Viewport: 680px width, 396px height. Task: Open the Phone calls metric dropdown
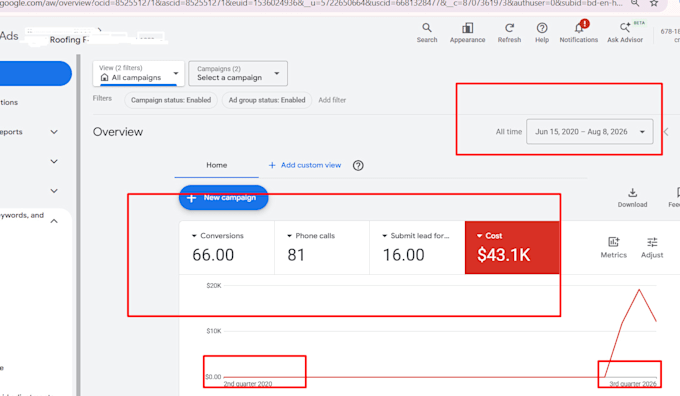tap(311, 236)
